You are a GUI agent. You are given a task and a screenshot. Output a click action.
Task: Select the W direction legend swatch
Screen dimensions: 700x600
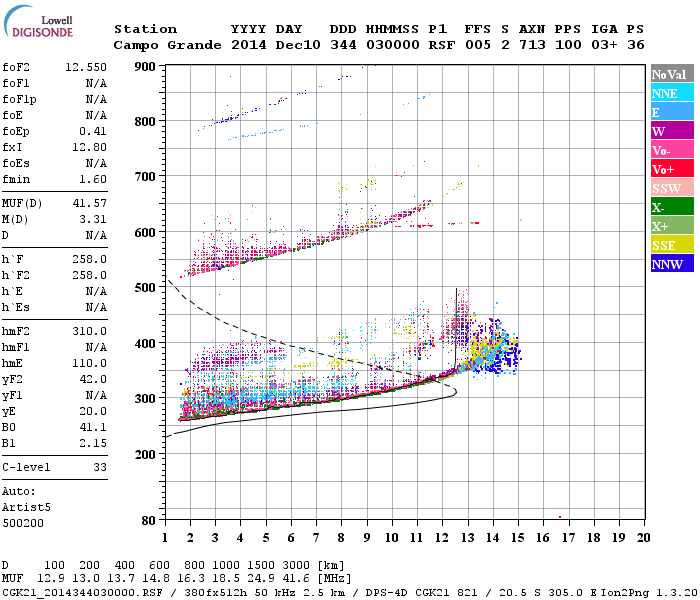point(672,131)
